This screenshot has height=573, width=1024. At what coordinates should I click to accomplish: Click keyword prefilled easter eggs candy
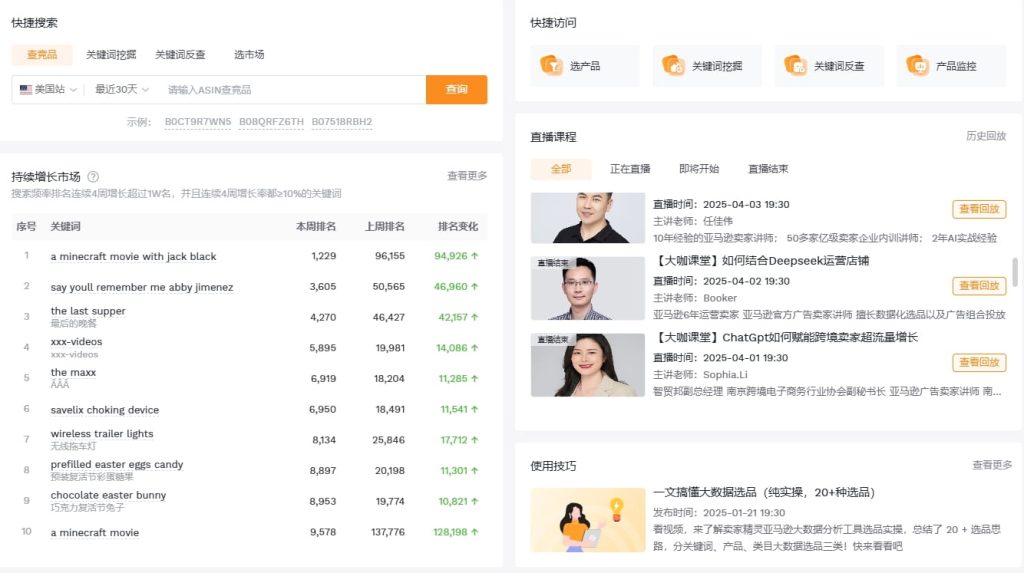[117, 465]
